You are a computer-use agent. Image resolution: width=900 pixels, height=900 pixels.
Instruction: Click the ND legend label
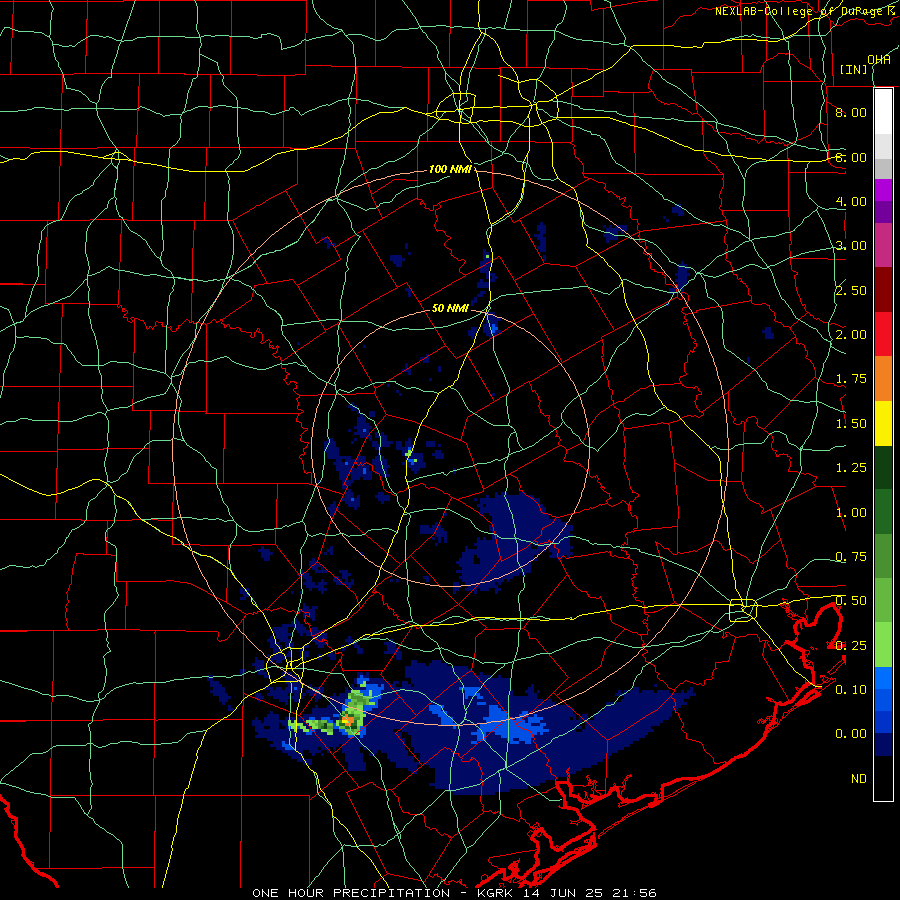pyautogui.click(x=859, y=779)
